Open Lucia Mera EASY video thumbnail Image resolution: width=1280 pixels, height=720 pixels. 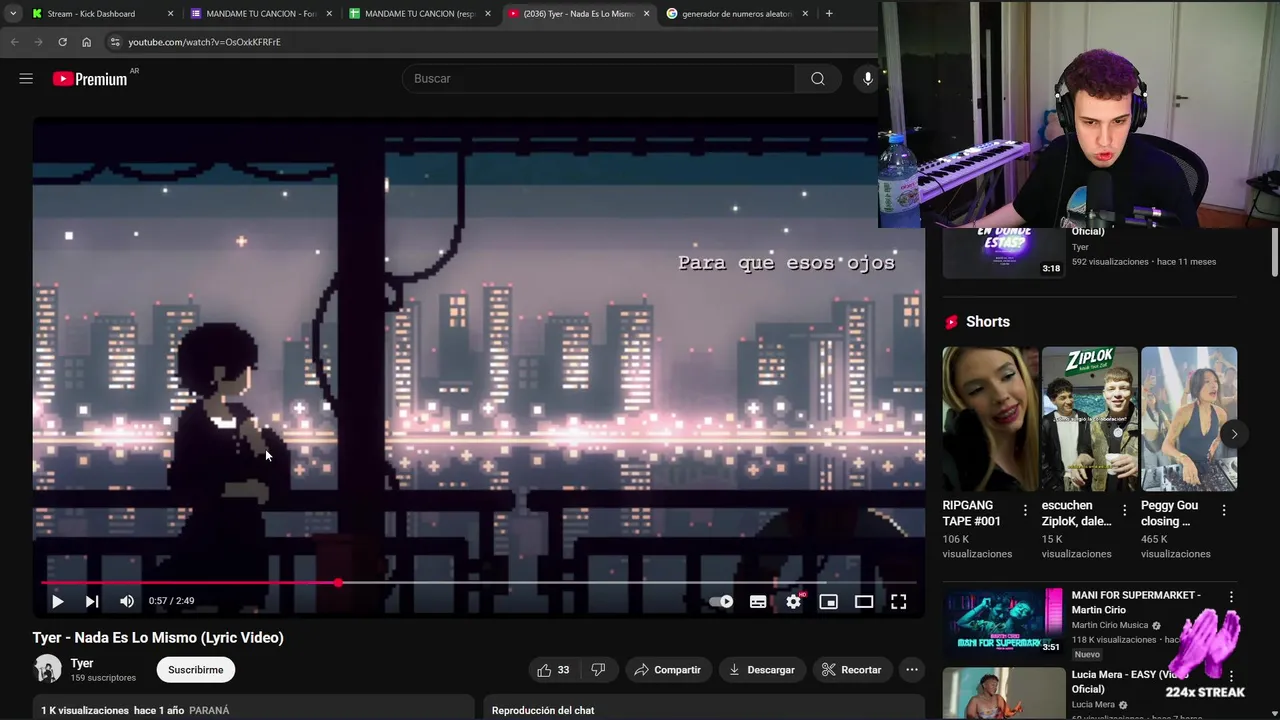pyautogui.click(x=1003, y=693)
